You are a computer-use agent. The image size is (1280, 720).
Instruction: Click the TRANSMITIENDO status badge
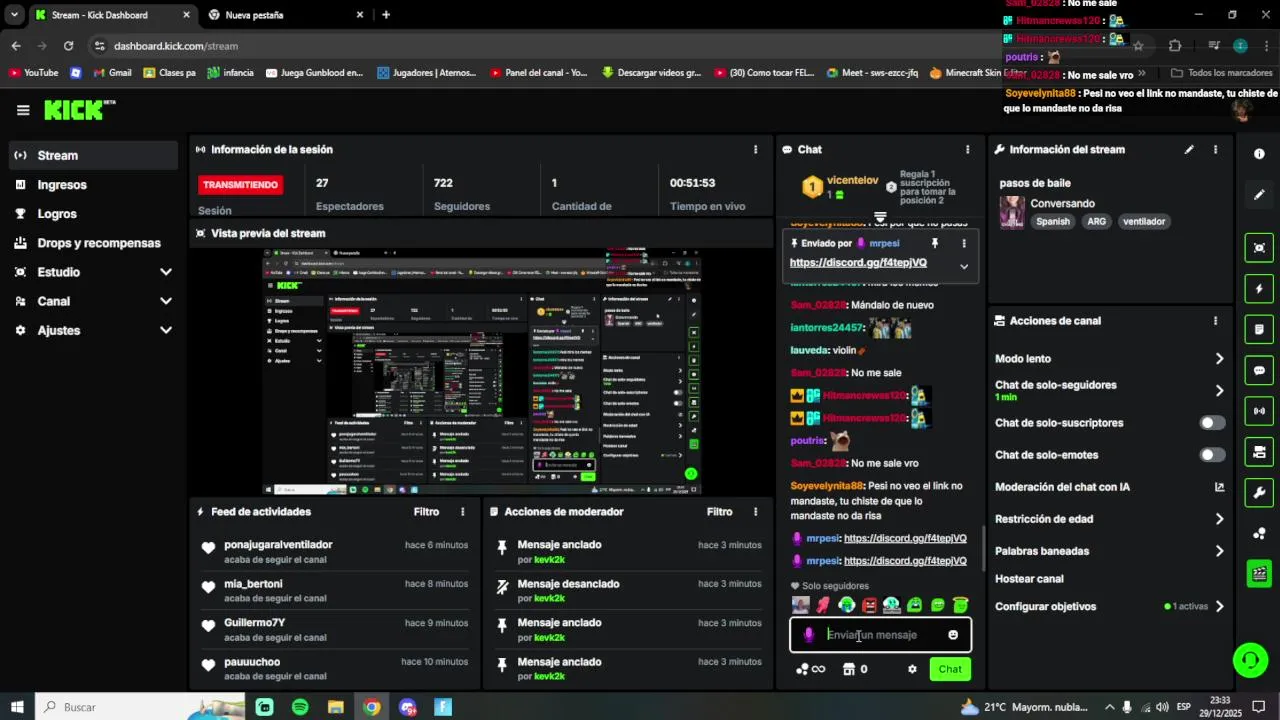click(x=240, y=185)
